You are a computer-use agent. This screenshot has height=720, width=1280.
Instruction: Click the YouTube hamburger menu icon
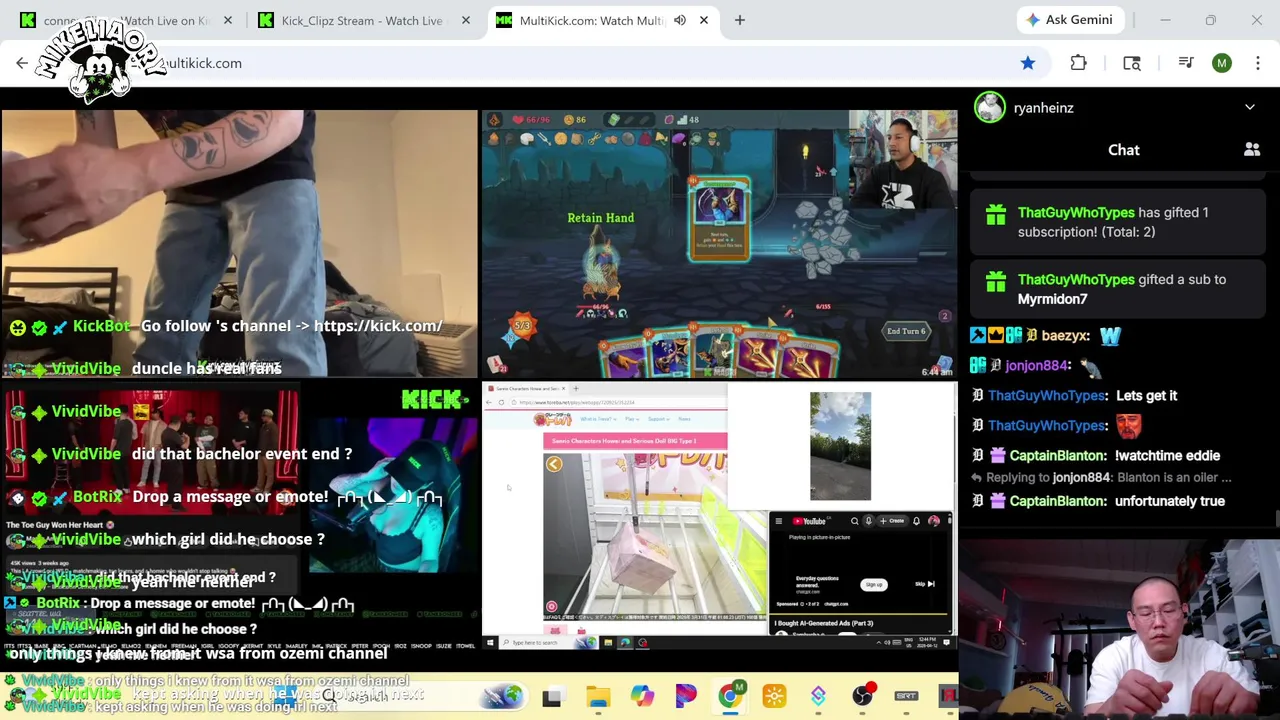coord(779,521)
